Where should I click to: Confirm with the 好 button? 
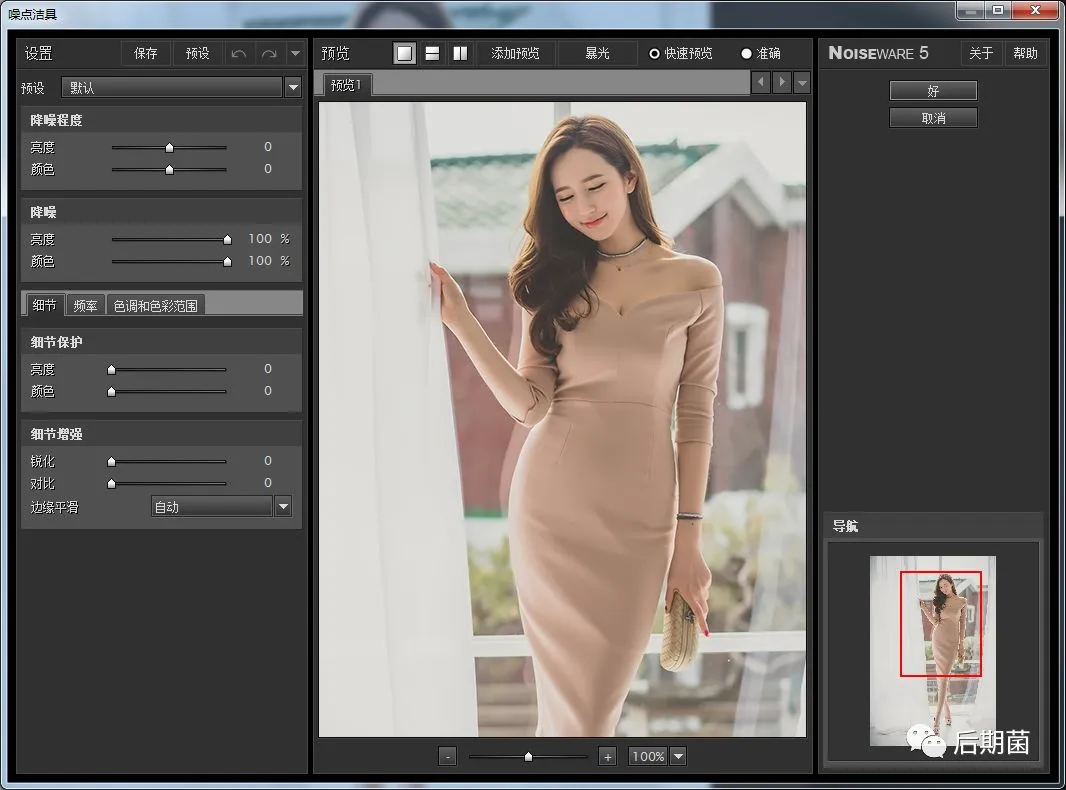pyautogui.click(x=933, y=91)
